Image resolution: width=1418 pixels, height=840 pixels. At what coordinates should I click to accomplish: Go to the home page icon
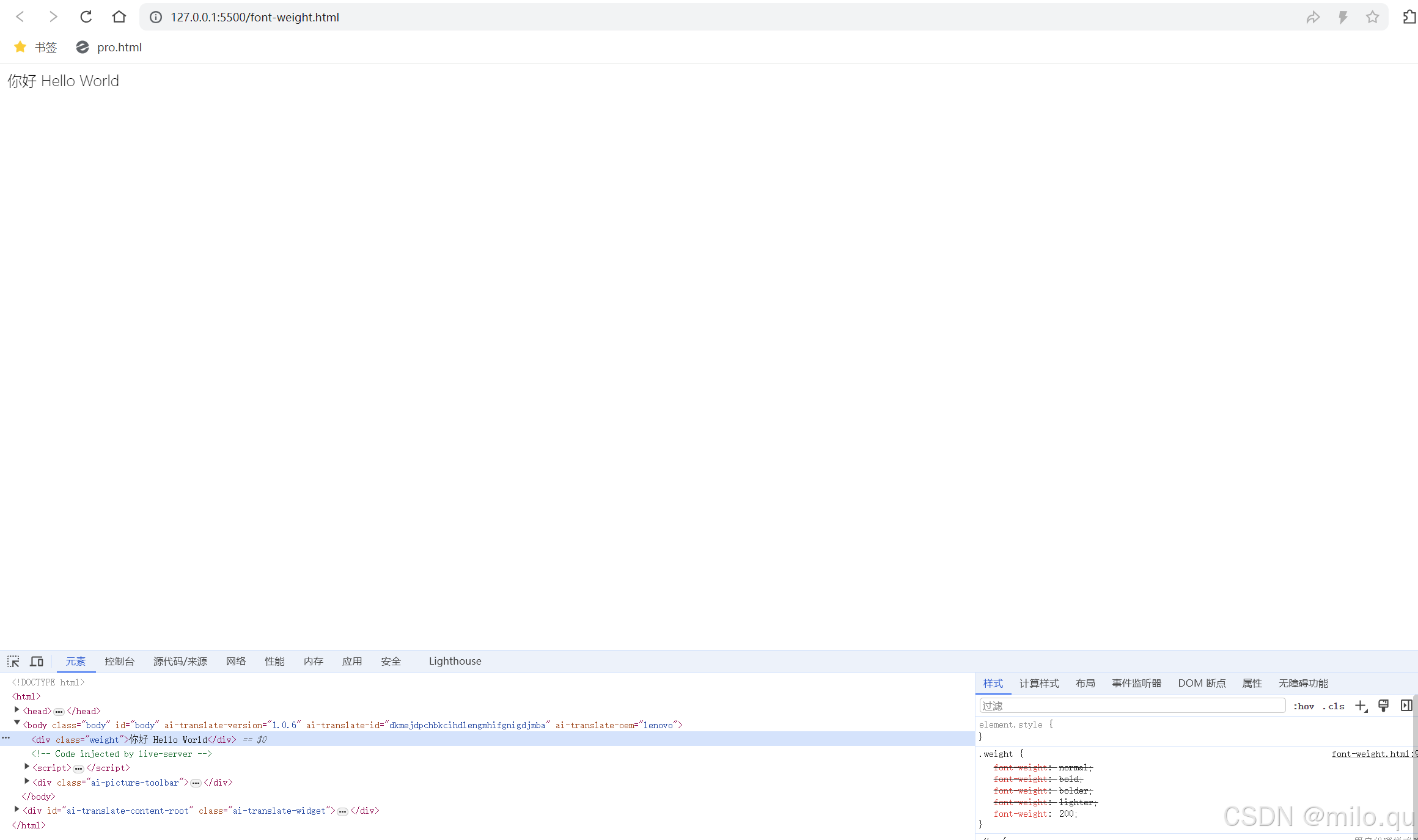[119, 17]
